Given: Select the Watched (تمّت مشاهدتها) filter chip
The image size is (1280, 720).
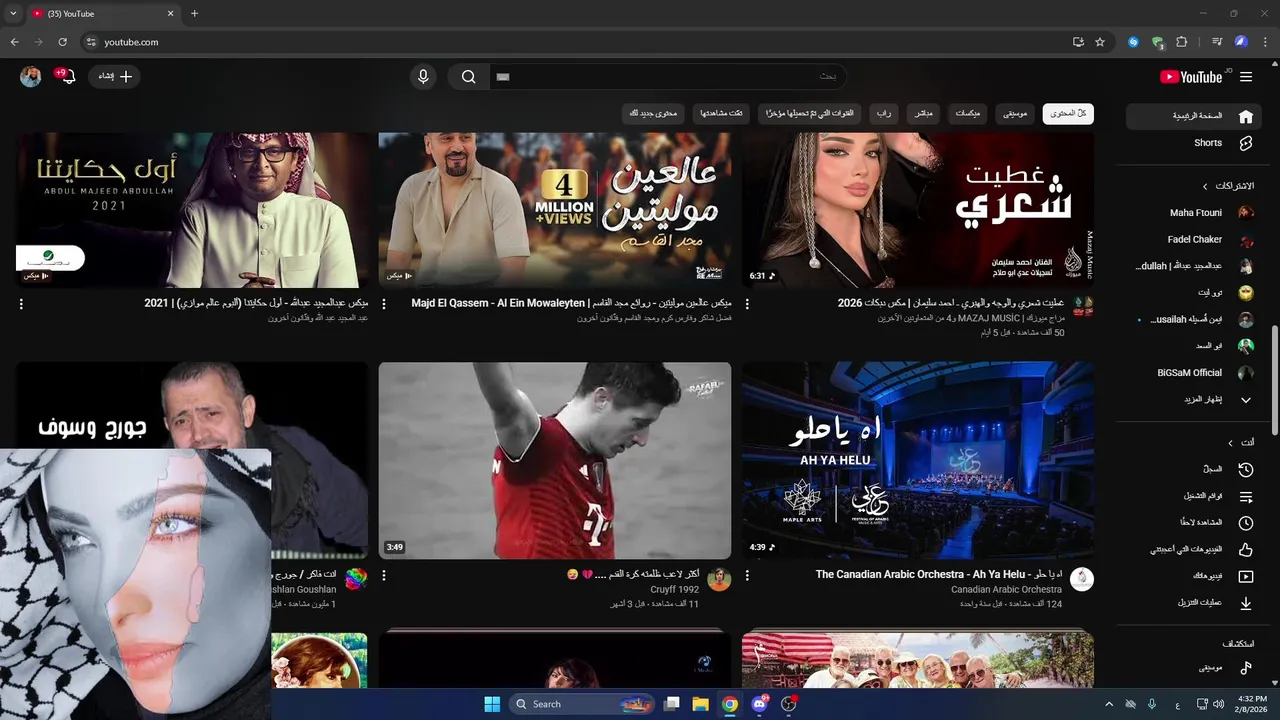Looking at the screenshot, I should (721, 114).
